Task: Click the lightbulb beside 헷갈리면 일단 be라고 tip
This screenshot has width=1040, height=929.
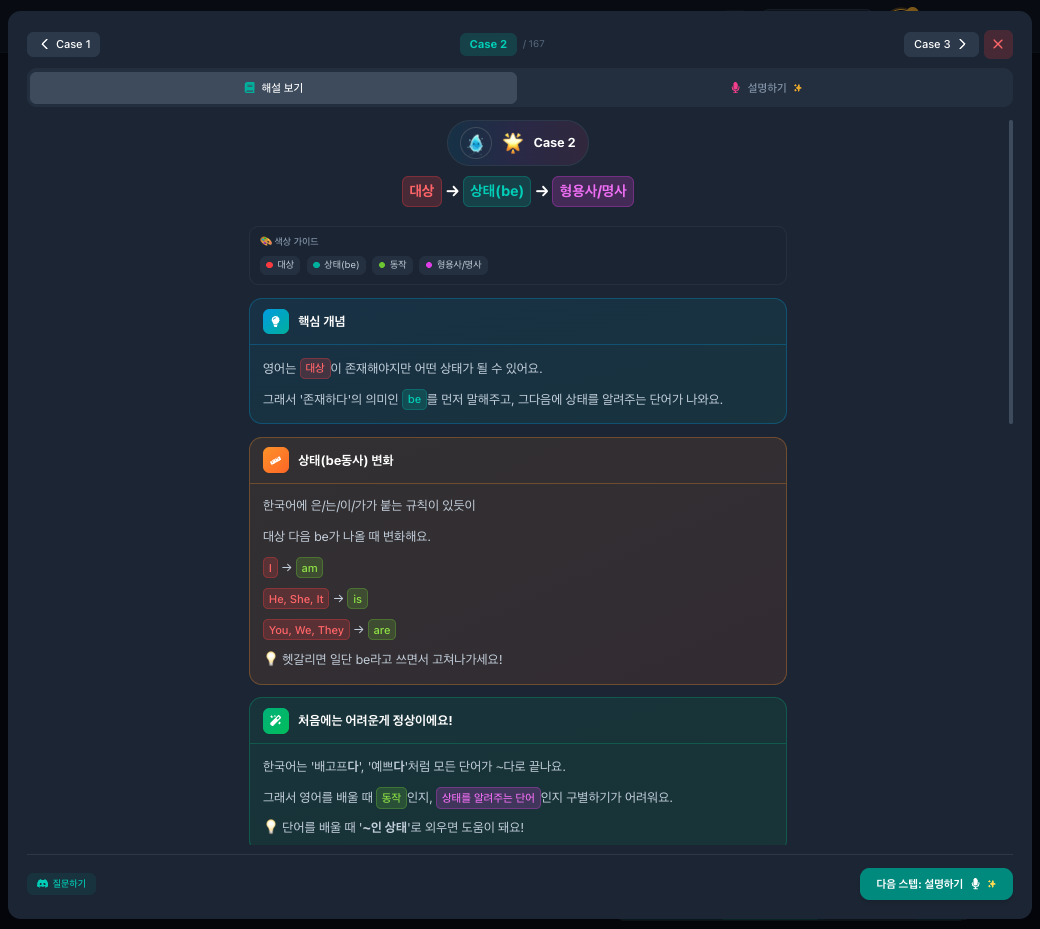Action: 271,659
